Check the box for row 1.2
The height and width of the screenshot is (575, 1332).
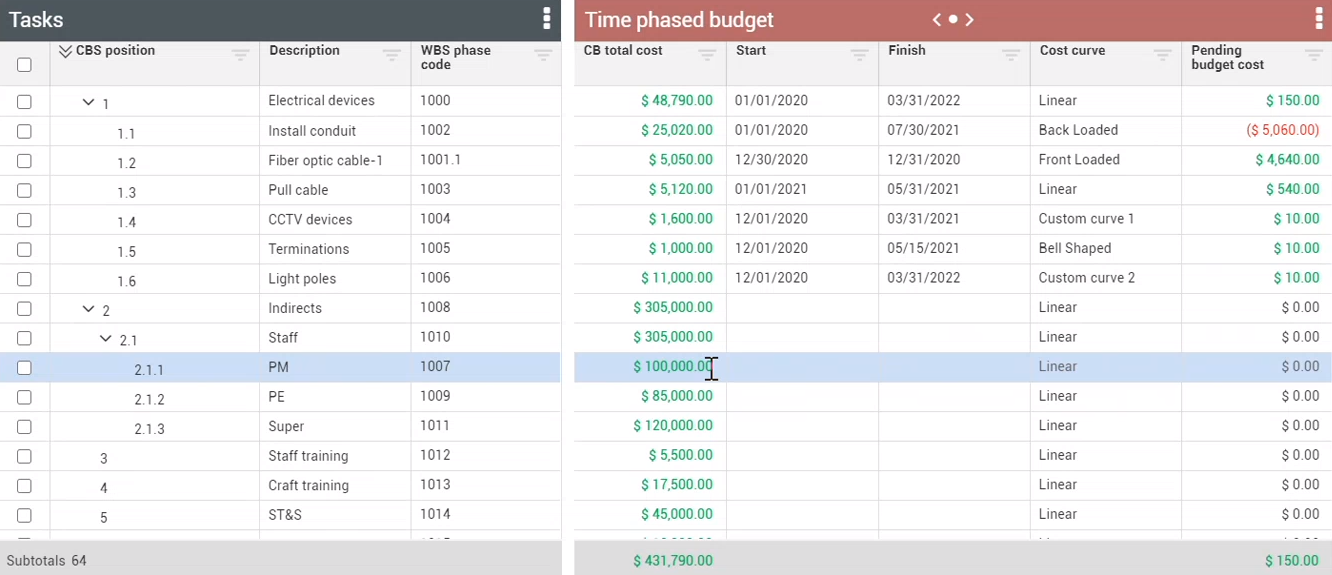[x=24, y=161]
